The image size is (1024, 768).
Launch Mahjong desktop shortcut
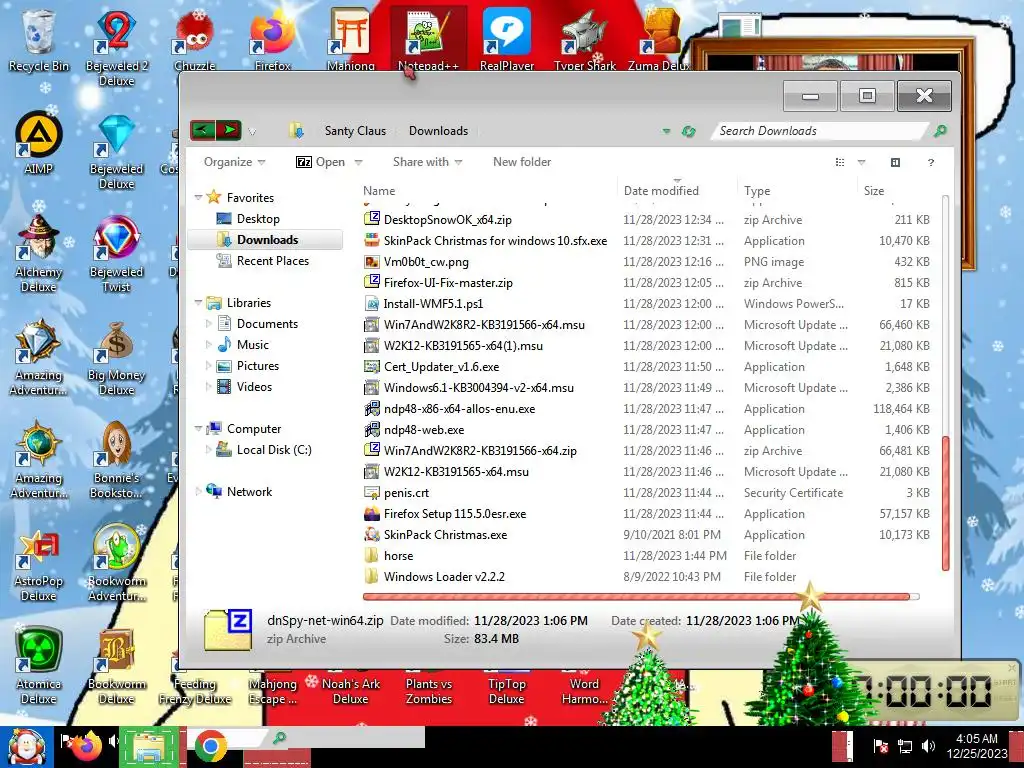(351, 40)
